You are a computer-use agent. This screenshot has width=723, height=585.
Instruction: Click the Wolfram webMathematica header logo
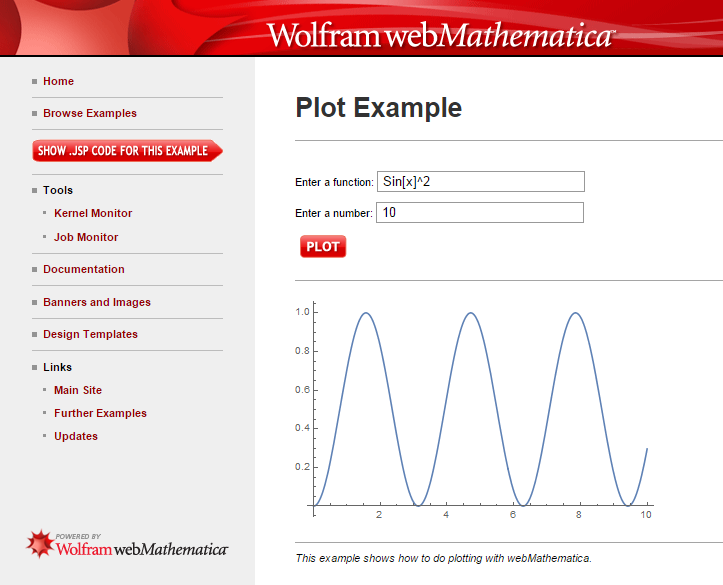pyautogui.click(x=440, y=36)
